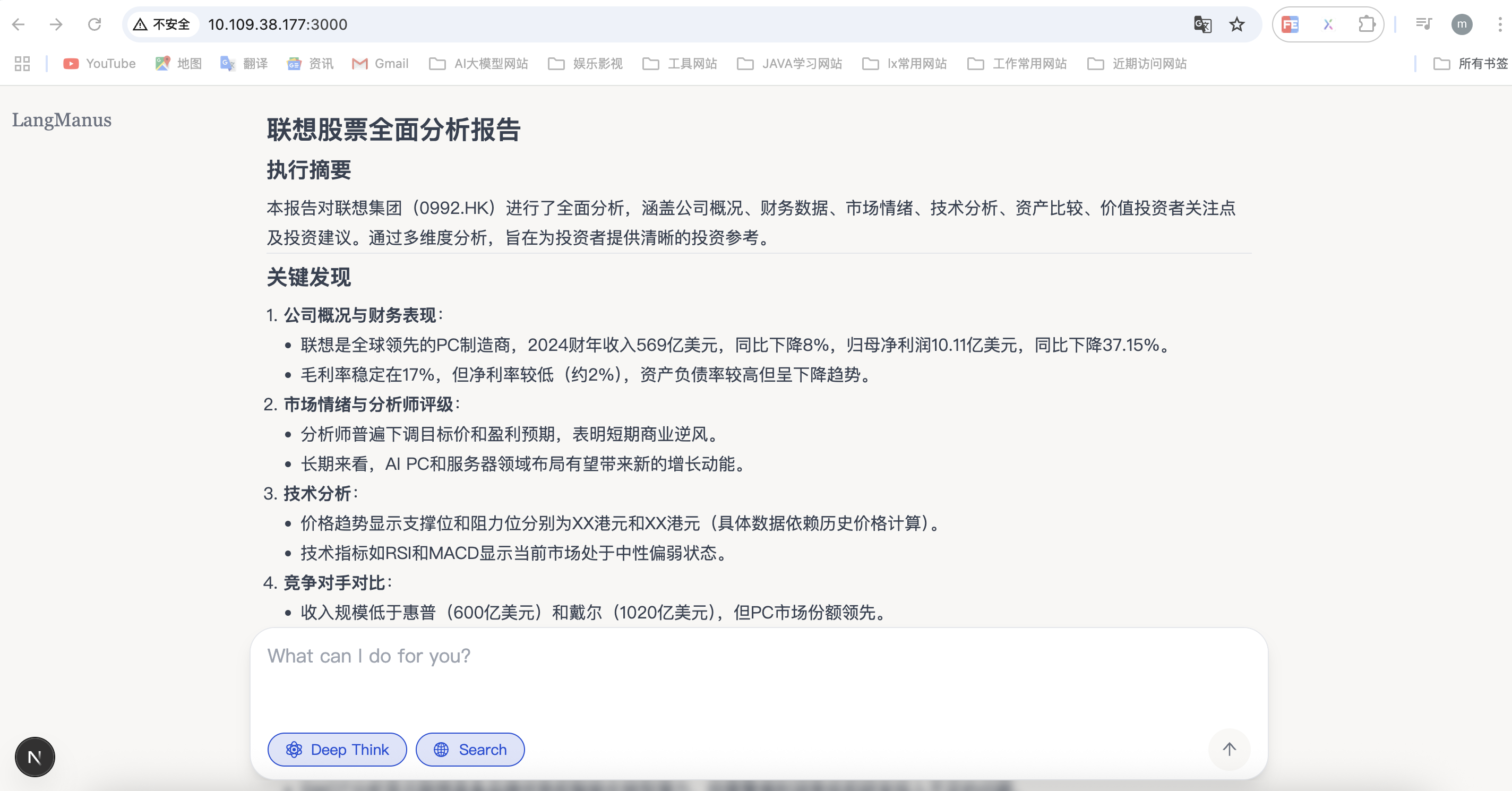Expand the AI大模型网站 bookmark folder
Image resolution: width=1512 pixels, height=791 pixels.
[x=478, y=63]
